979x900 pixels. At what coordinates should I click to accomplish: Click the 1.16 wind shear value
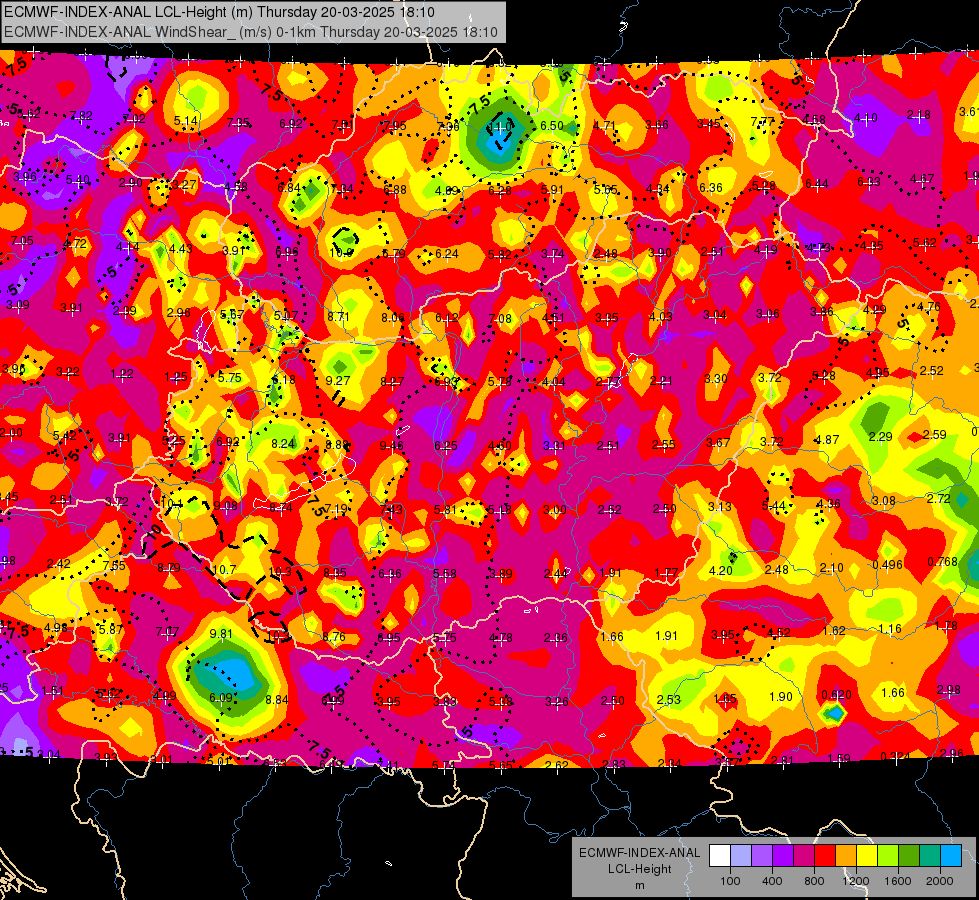(x=890, y=628)
